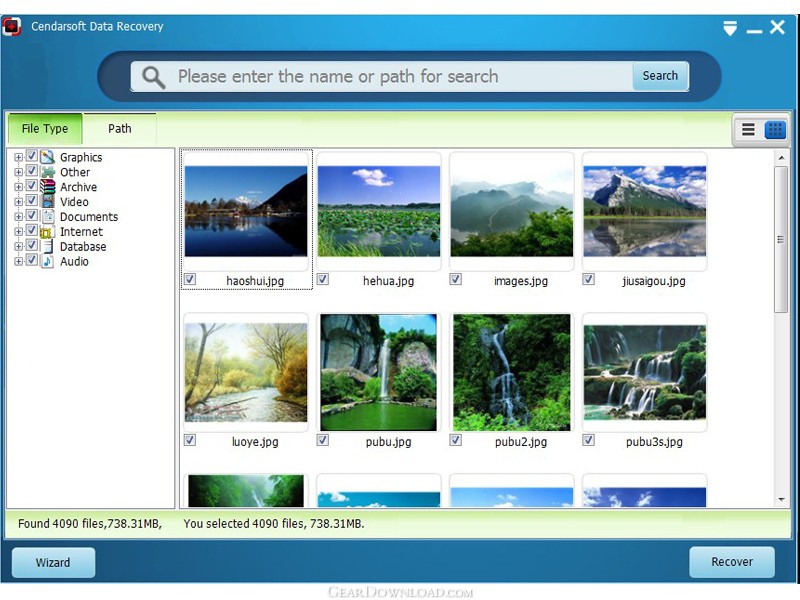Expand the Archive tree node
Image resolution: width=800 pixels, height=600 pixels.
18,187
